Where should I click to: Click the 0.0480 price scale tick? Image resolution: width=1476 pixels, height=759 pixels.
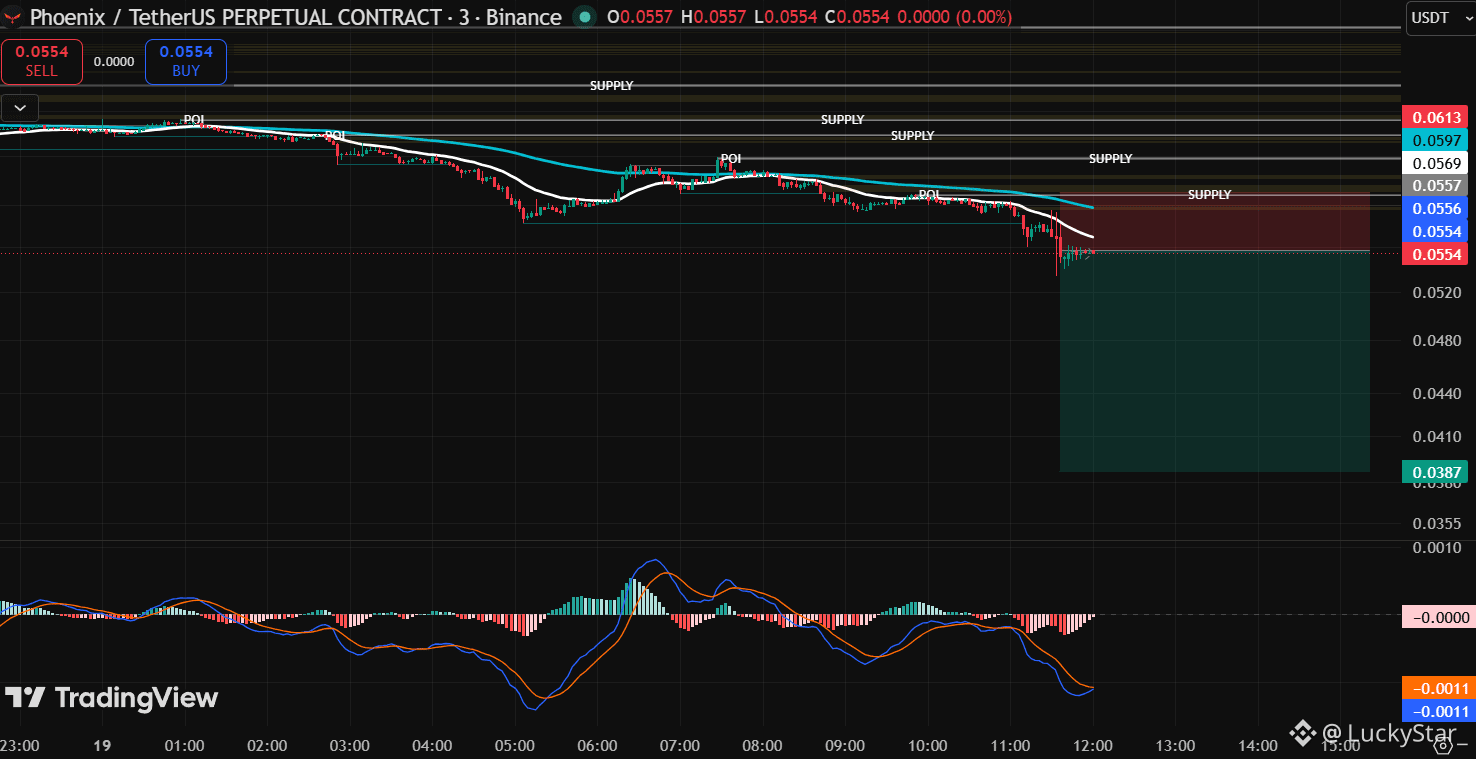pos(1437,340)
